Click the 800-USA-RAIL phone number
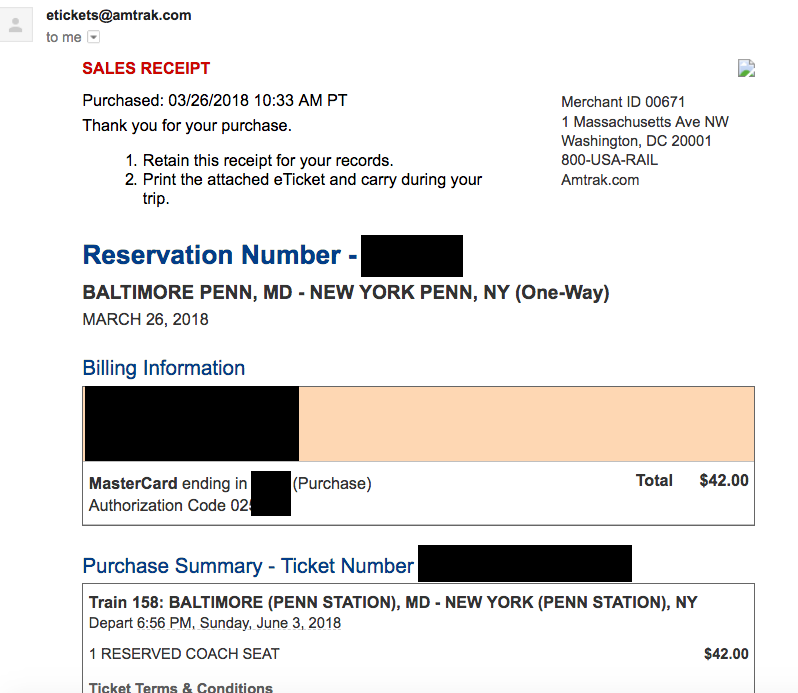798x693 pixels. point(609,160)
